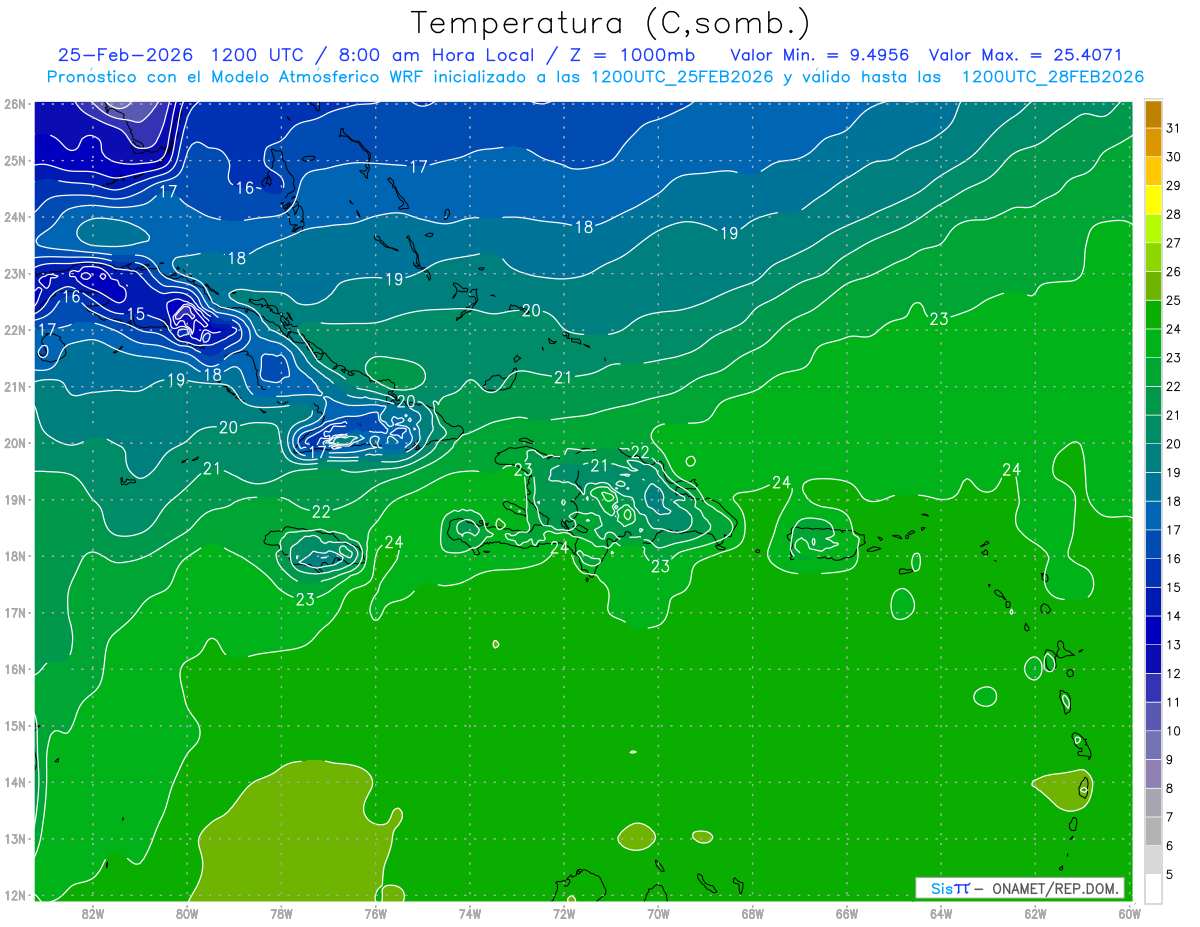1200x927 pixels.
Task: Click the "14N" latitude axis label
Action: (x=15, y=782)
